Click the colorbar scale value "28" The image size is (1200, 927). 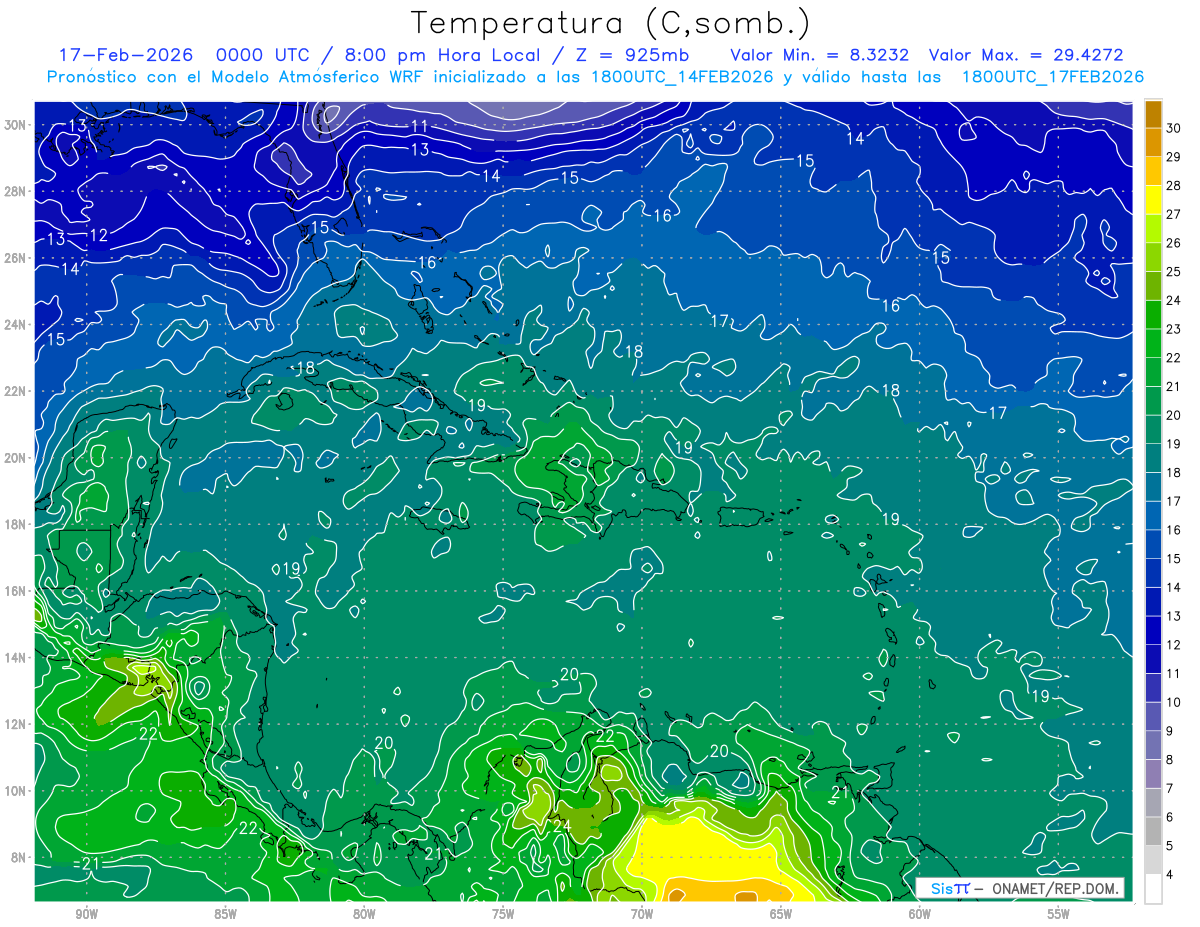click(1174, 185)
